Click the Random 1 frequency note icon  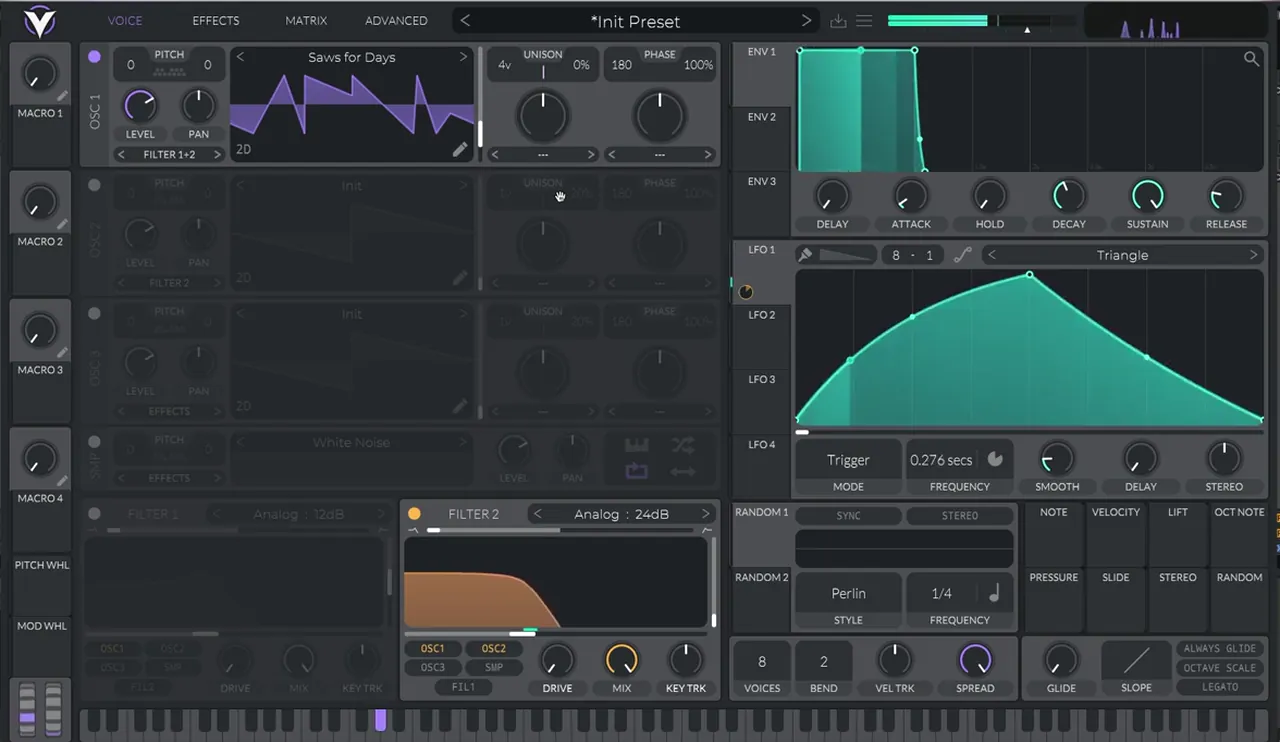(994, 593)
